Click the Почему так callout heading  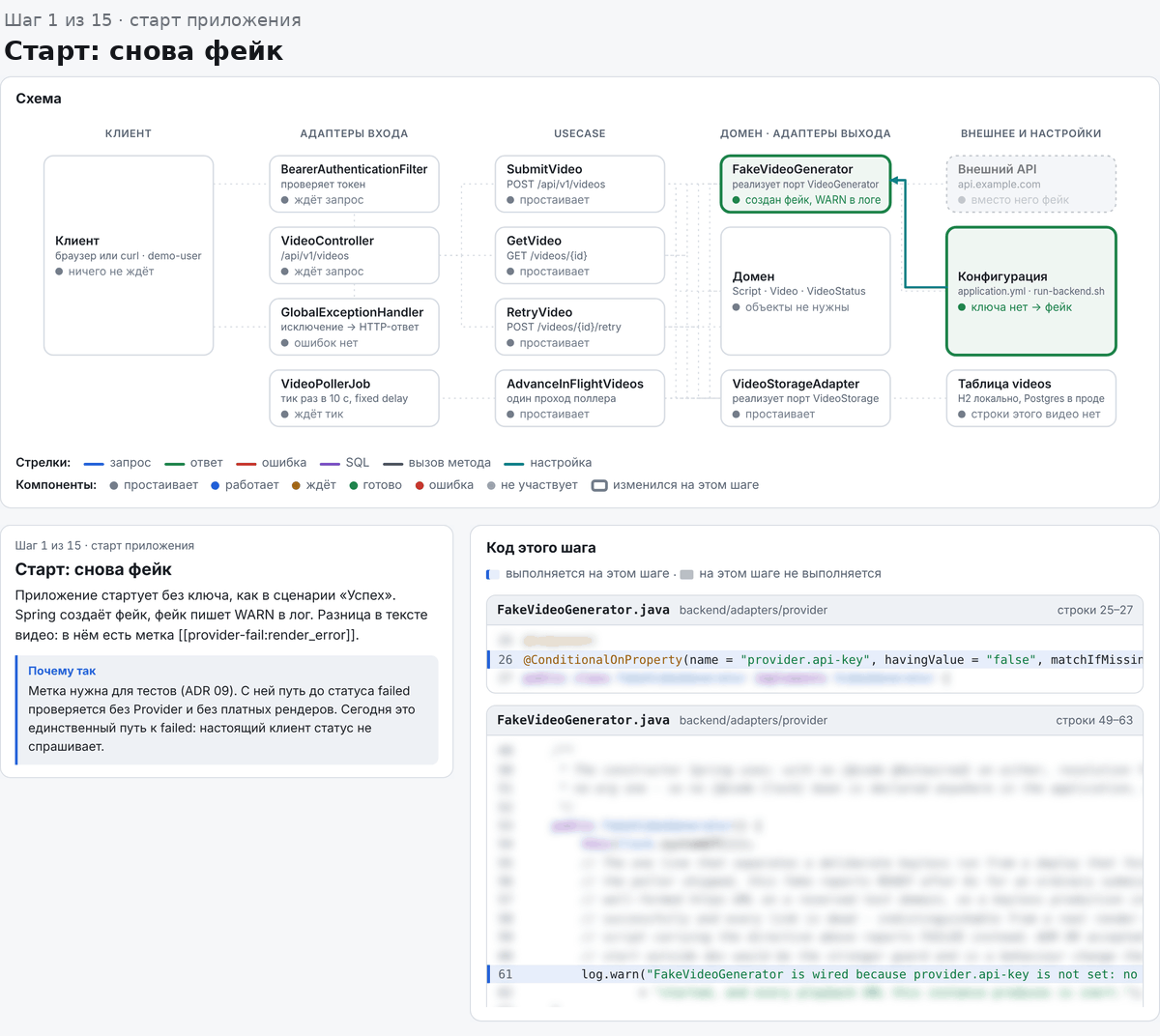62,671
